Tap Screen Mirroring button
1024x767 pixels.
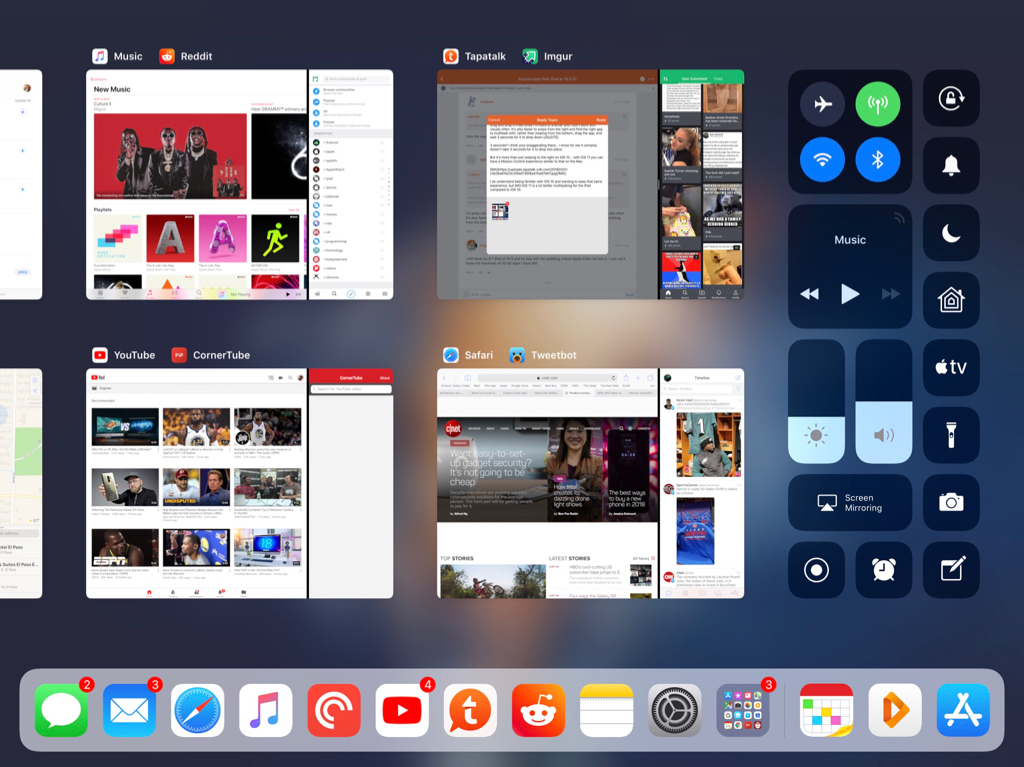tap(850, 502)
